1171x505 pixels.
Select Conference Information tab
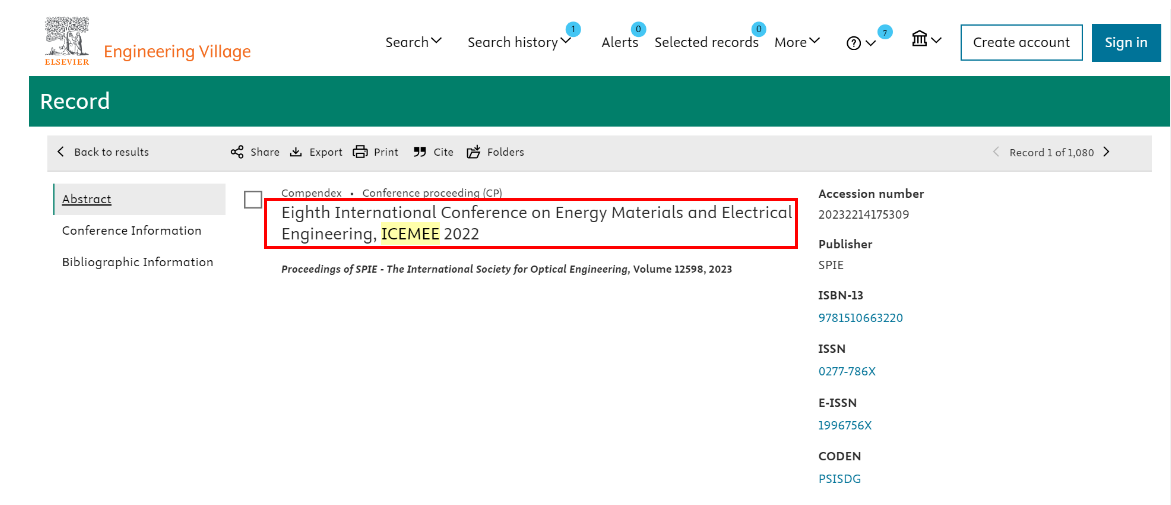pyautogui.click(x=131, y=230)
